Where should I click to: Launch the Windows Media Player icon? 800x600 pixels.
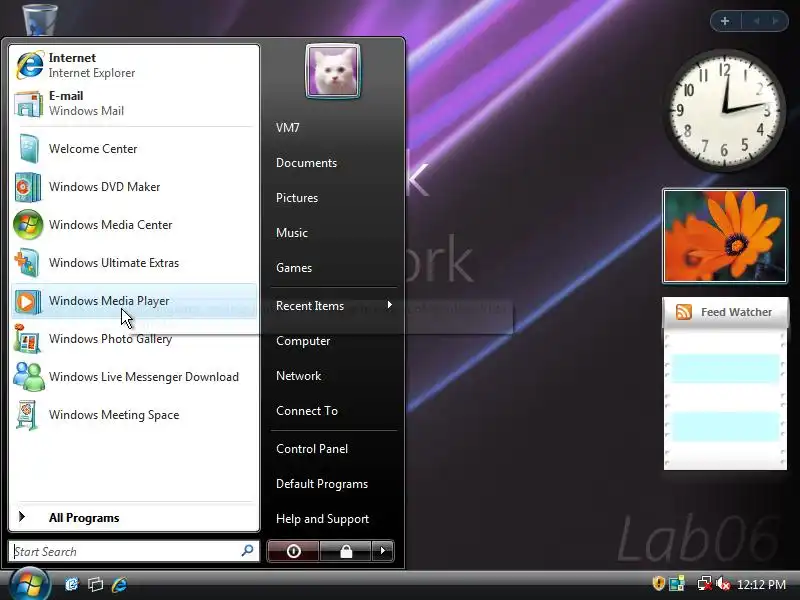[x=28, y=301]
